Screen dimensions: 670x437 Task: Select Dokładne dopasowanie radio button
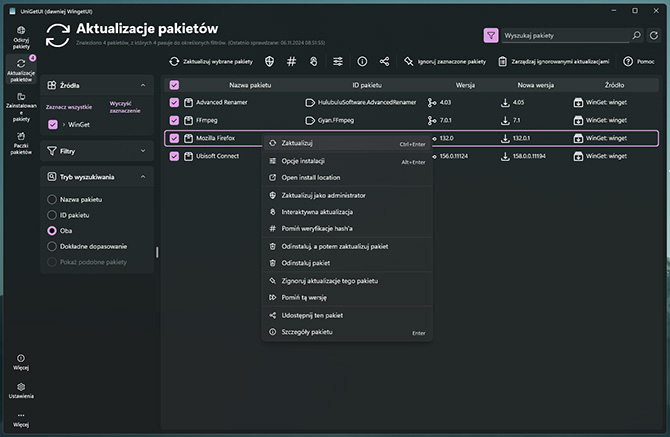pyautogui.click(x=52, y=246)
